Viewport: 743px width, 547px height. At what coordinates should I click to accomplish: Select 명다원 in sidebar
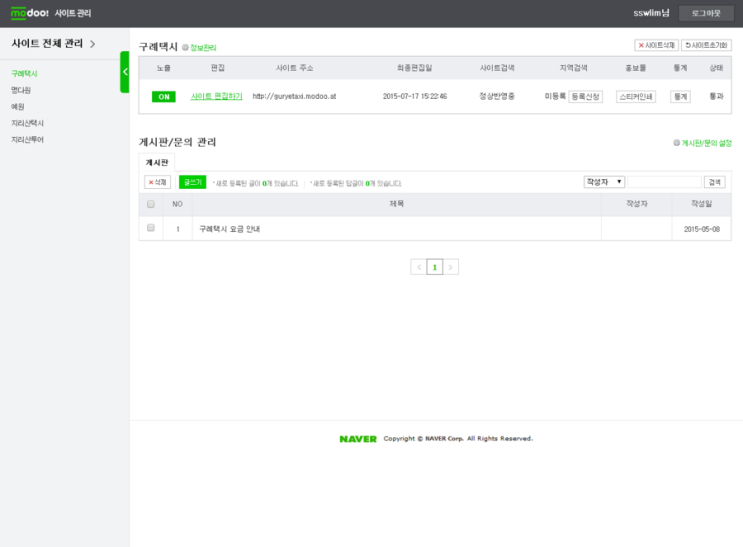click(21, 90)
